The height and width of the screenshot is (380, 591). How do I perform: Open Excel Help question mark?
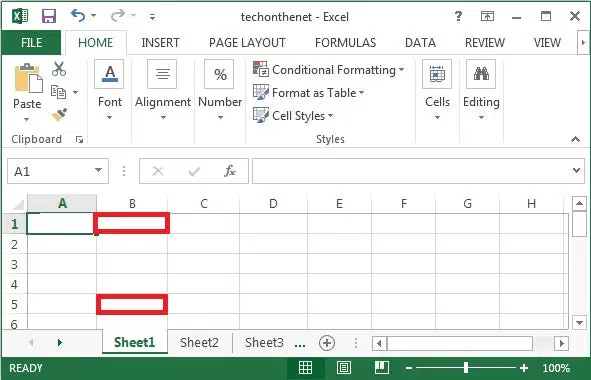(x=458, y=16)
